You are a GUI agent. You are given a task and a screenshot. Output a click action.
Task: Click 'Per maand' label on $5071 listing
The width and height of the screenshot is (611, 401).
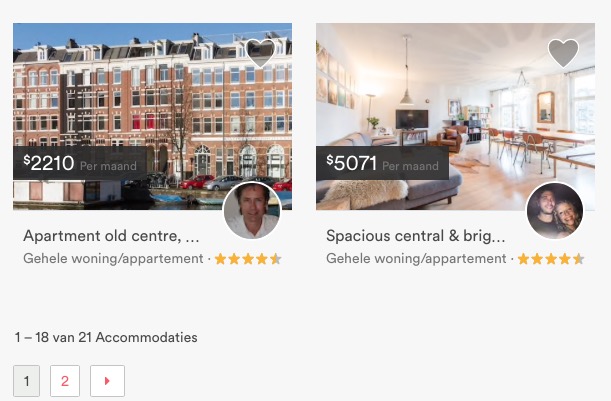point(410,166)
